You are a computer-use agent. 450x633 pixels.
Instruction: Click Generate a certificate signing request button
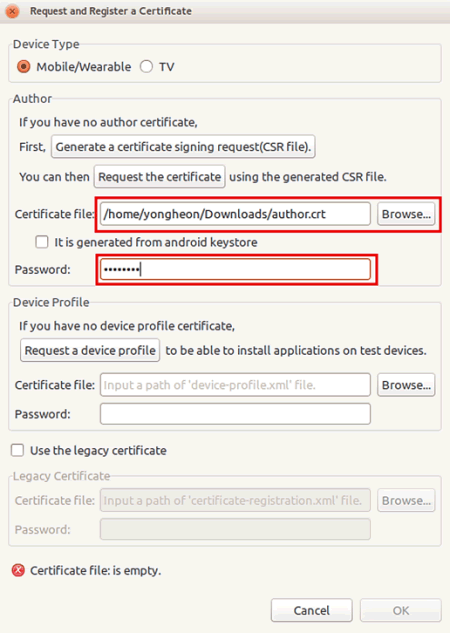[x=183, y=147]
